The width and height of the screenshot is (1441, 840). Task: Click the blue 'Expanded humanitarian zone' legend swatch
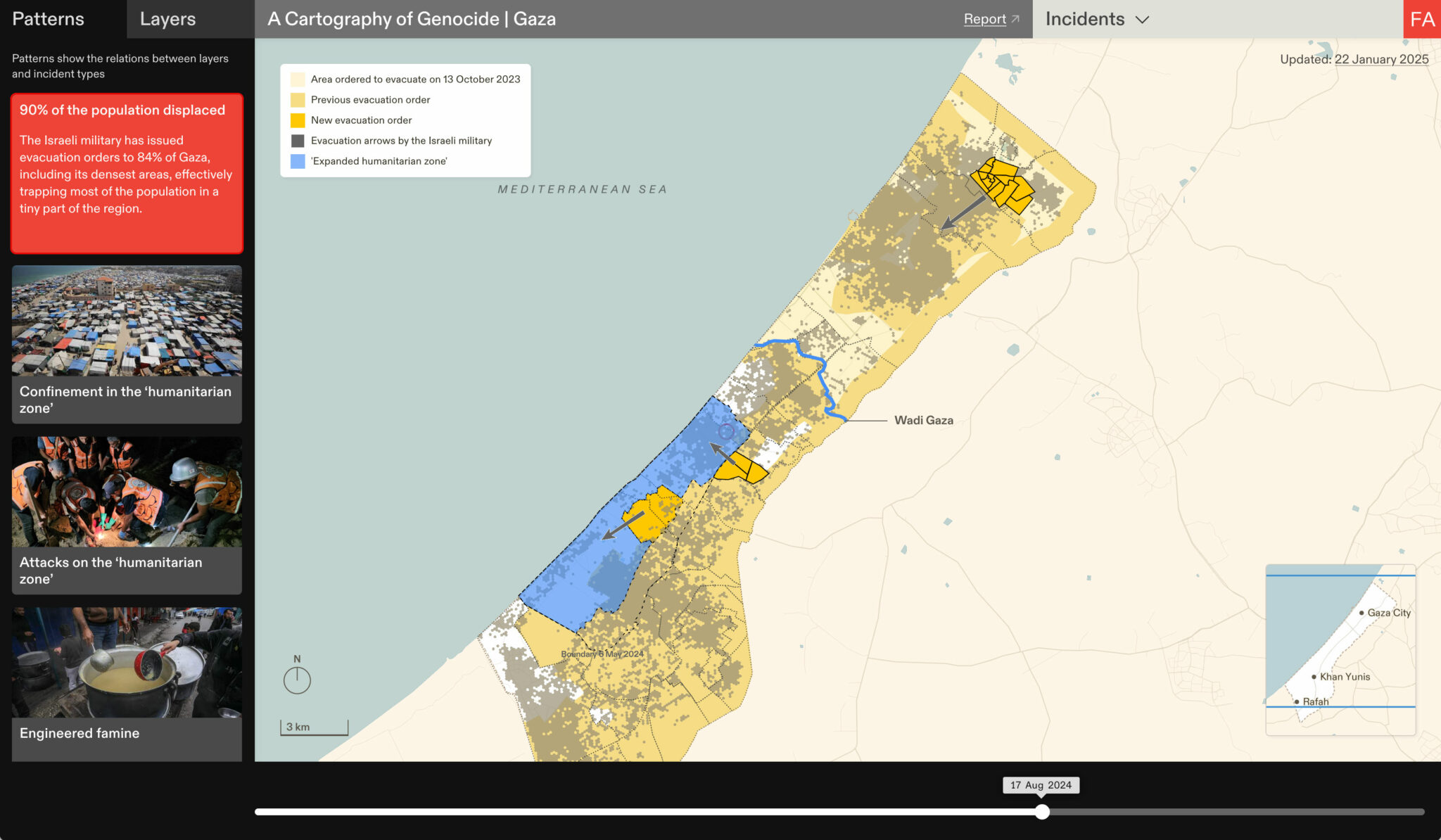click(298, 161)
